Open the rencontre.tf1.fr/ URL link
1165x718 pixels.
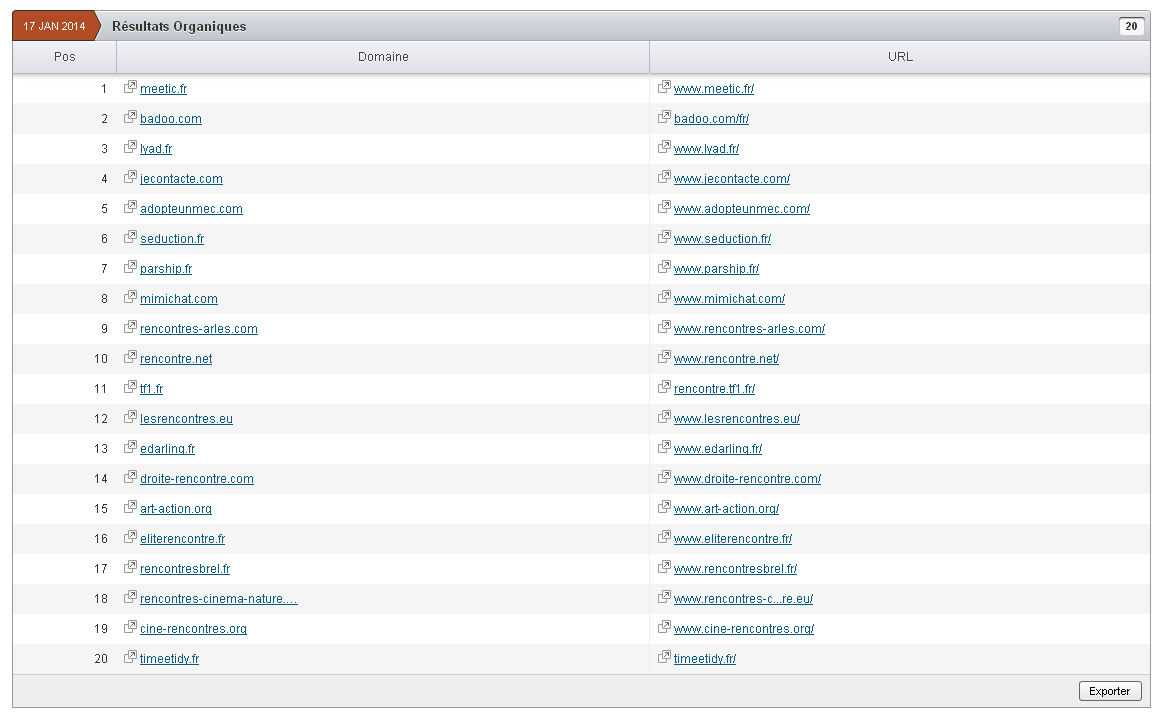[714, 389]
